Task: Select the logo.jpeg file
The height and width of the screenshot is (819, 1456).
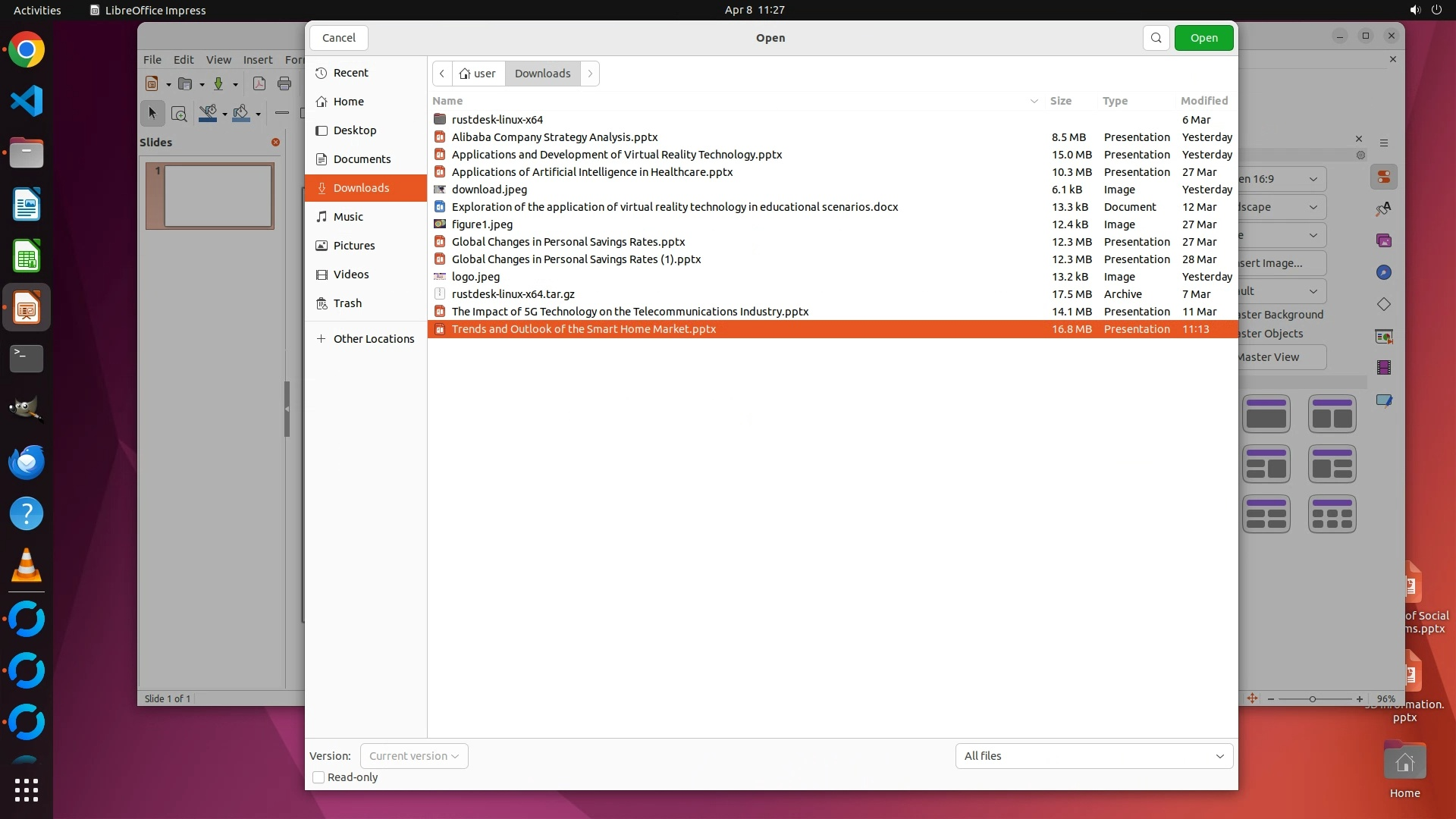Action: tap(475, 277)
